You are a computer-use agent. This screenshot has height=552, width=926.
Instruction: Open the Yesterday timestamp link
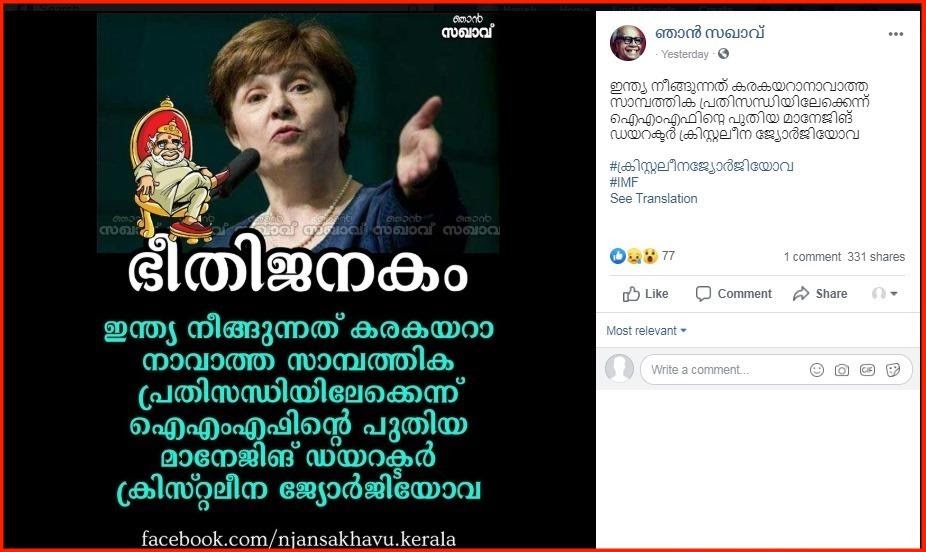(x=684, y=54)
